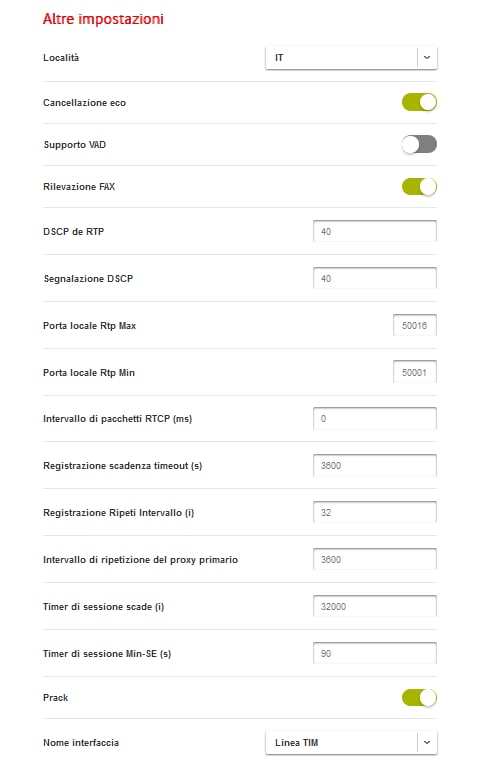The height and width of the screenshot is (775, 491).
Task: Select the Porta locale Rtp Max field
Action: pos(415,325)
